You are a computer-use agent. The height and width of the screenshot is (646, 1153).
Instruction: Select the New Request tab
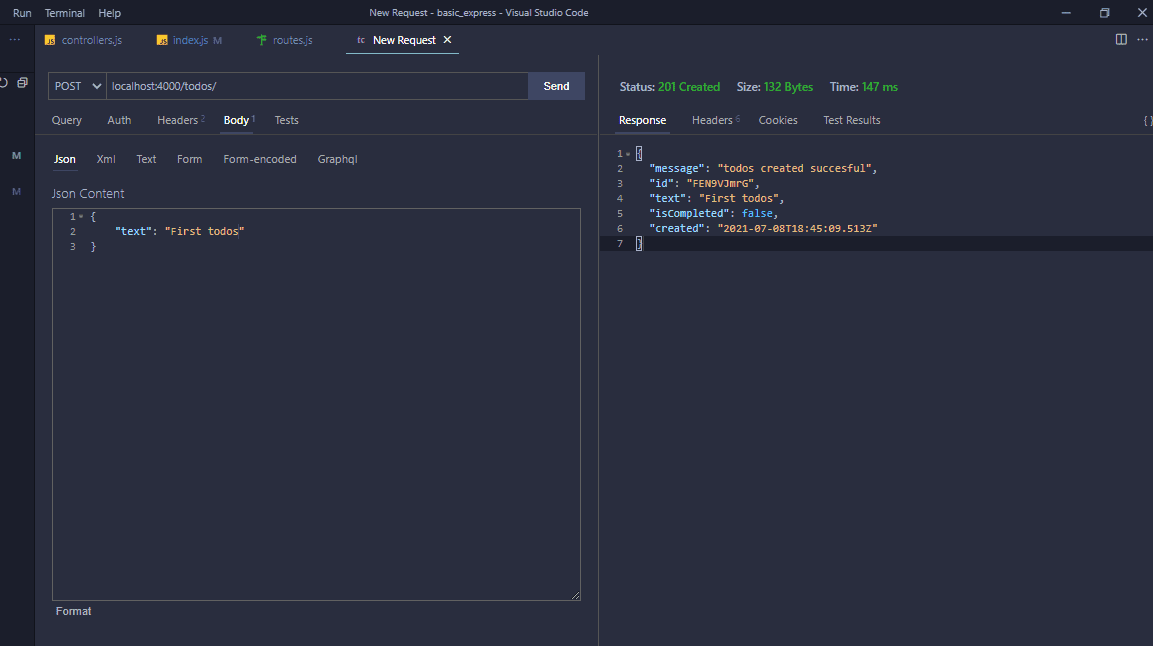[404, 40]
